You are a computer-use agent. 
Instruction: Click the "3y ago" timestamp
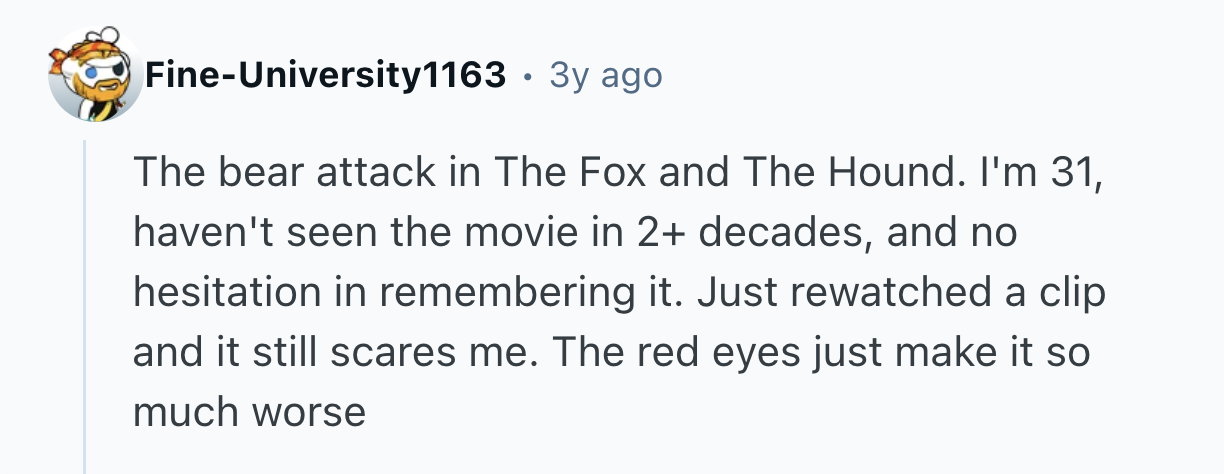point(605,75)
